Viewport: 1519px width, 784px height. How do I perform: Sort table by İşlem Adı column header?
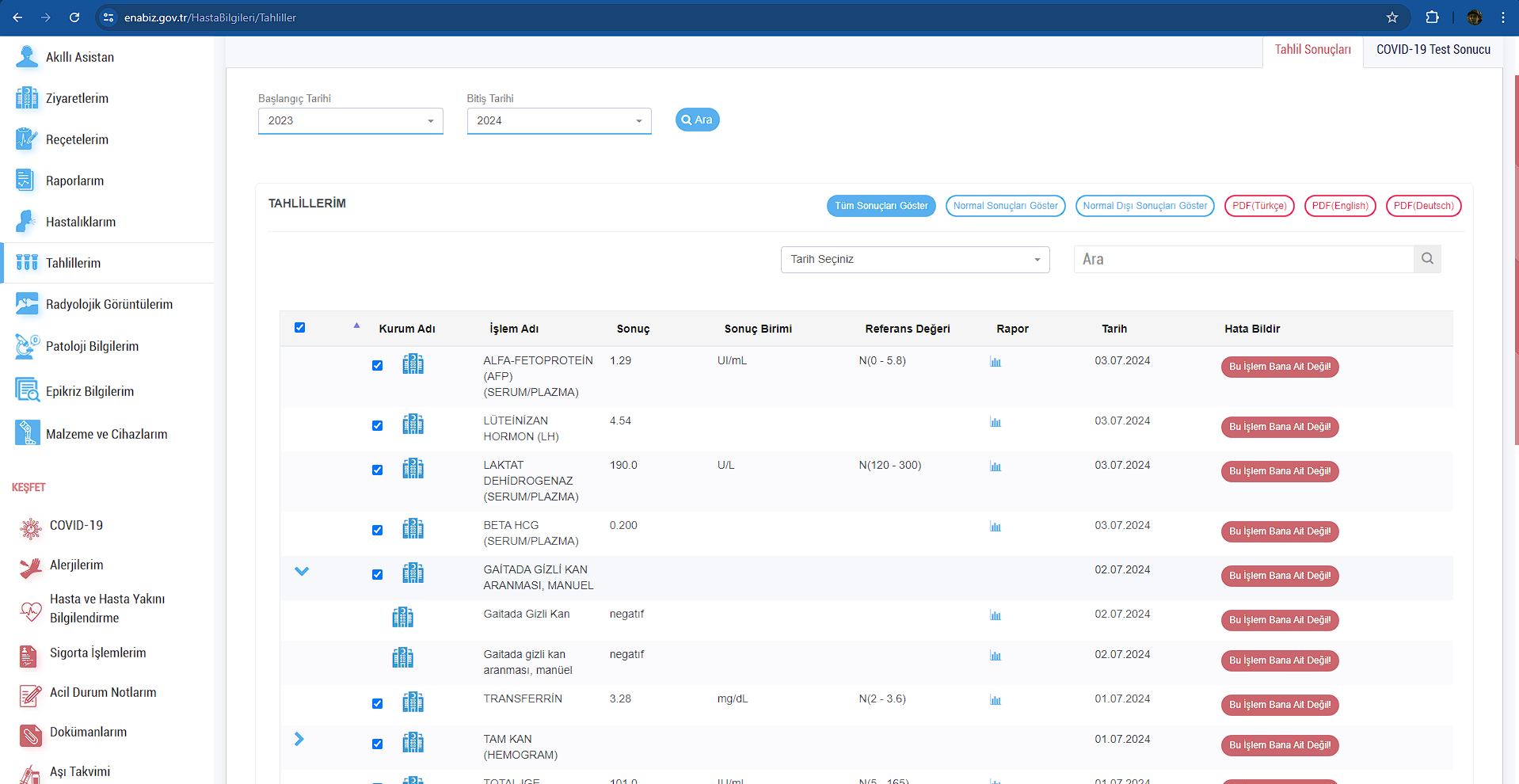[x=514, y=329]
